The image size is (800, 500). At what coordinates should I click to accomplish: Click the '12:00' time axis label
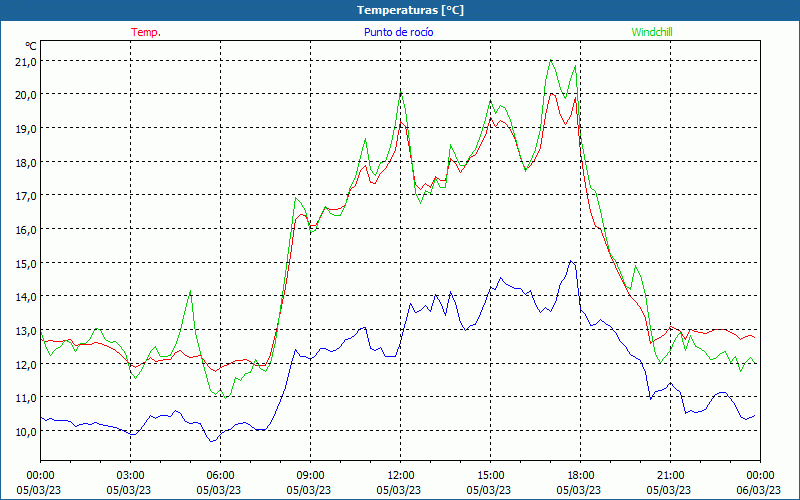[401, 476]
